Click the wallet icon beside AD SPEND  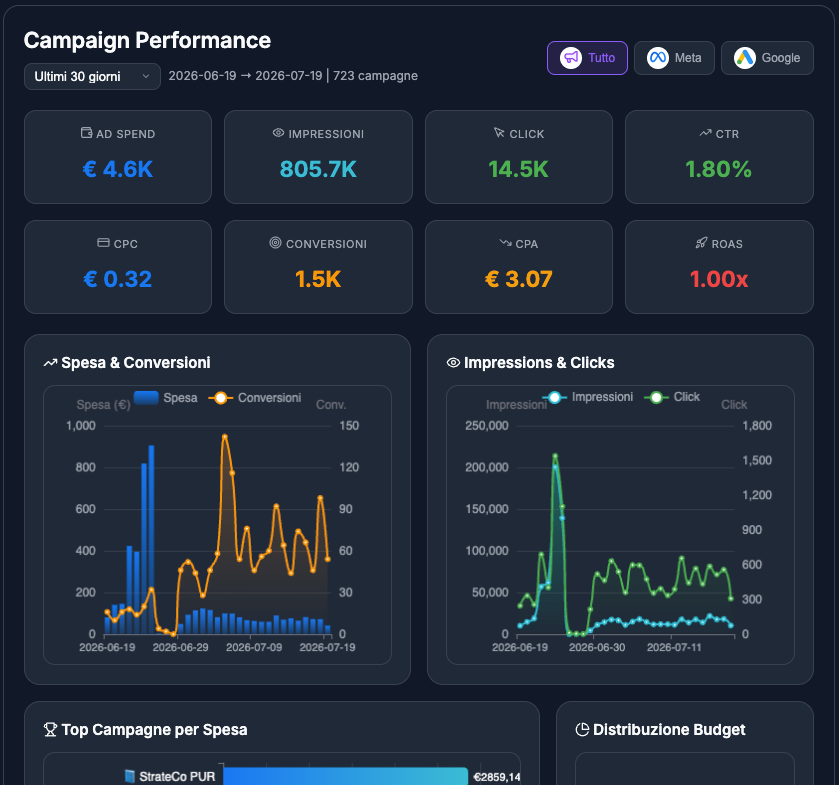[x=86, y=133]
